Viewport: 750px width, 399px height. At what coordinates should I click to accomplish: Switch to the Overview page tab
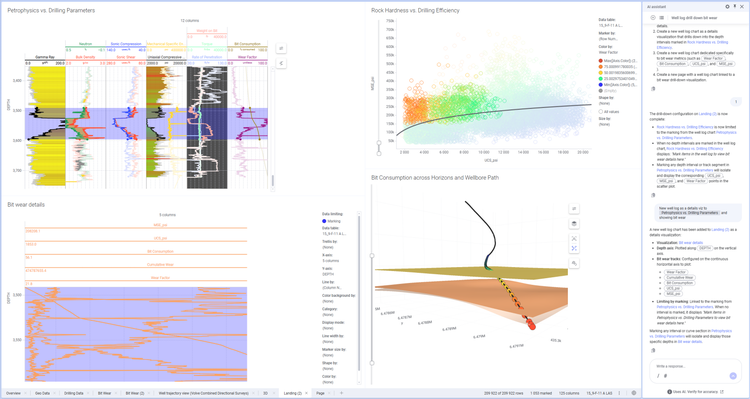[x=13, y=393]
